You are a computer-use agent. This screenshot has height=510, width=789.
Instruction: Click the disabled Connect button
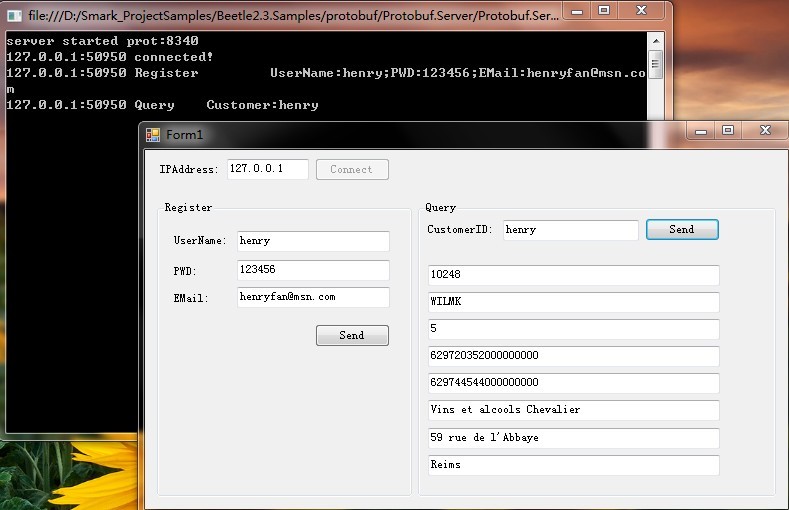352,169
